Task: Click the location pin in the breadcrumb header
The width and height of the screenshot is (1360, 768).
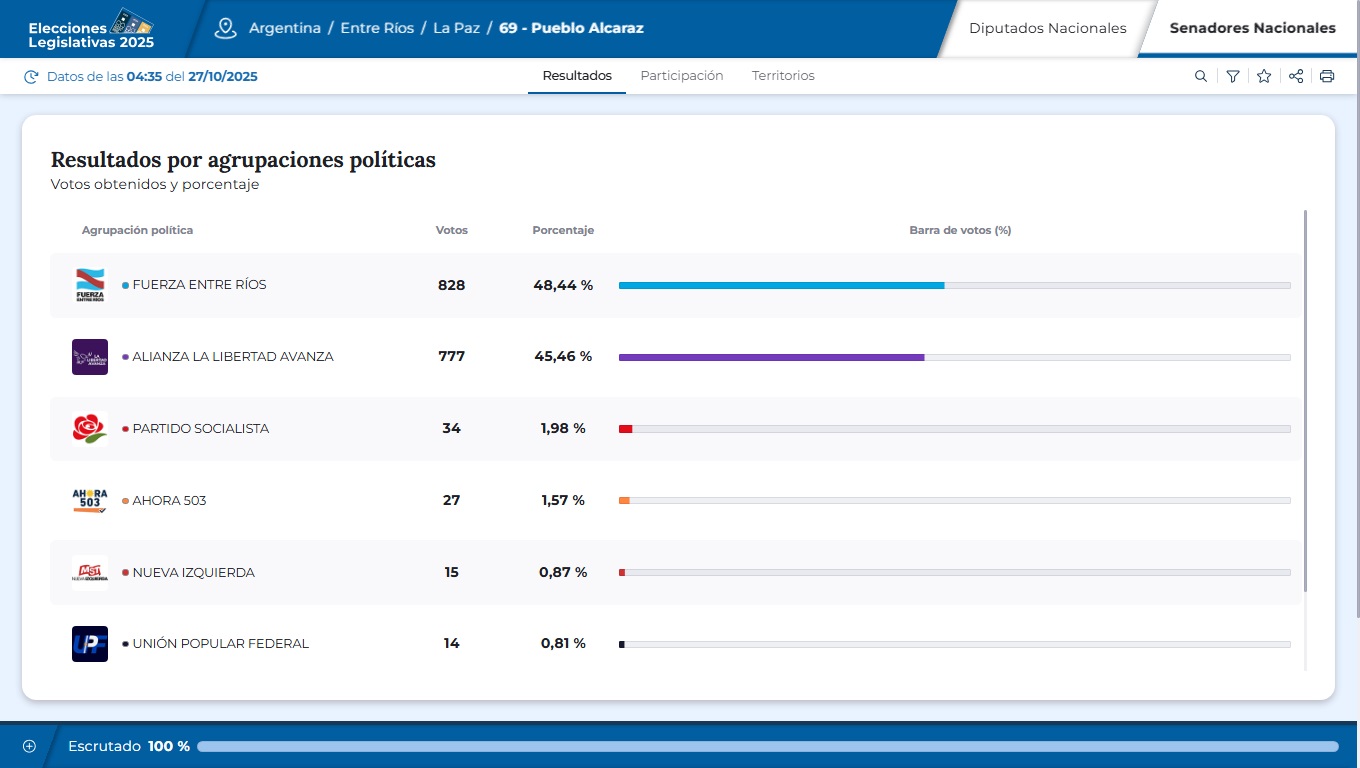Action: coord(225,29)
